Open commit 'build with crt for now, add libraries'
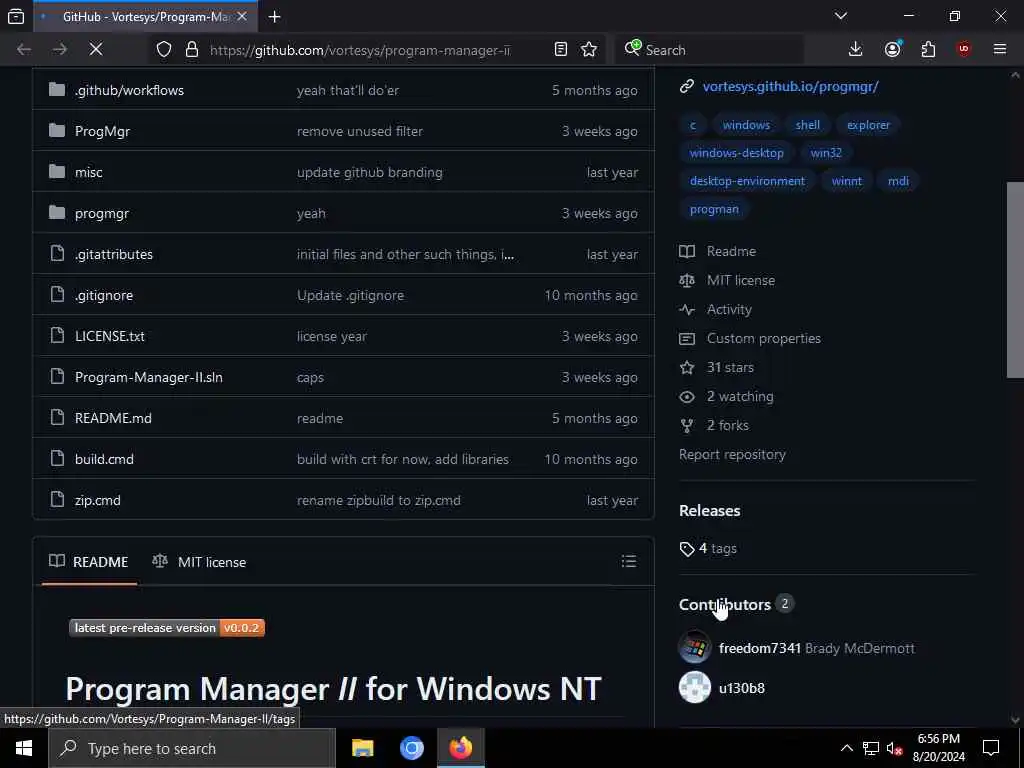Viewport: 1024px width, 768px height. (x=403, y=459)
